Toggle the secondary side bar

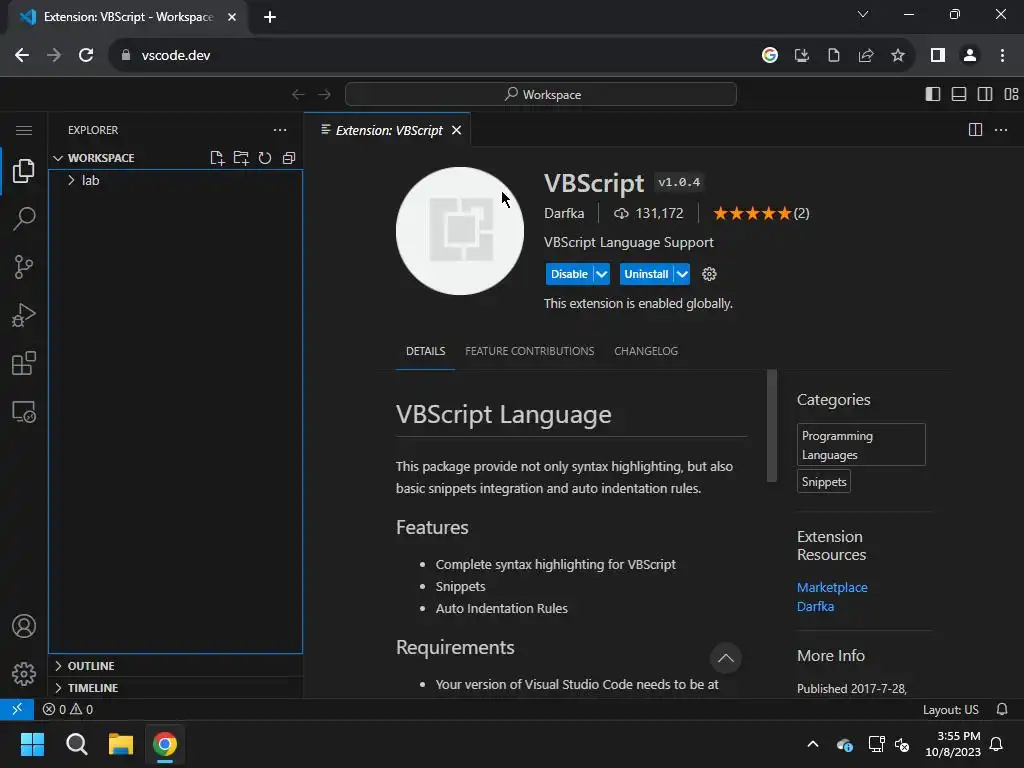tap(985, 94)
